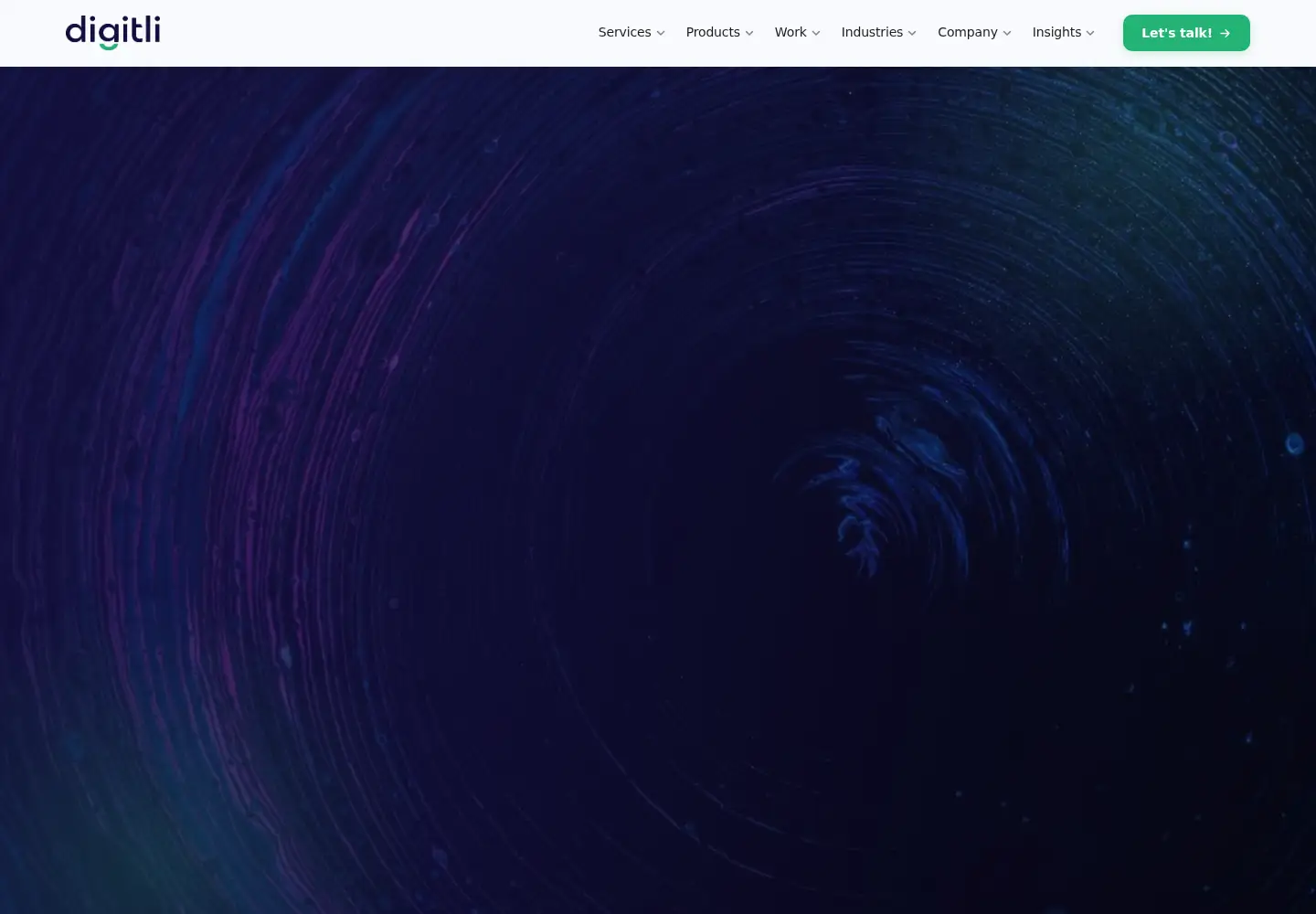Viewport: 1316px width, 914px height.
Task: Open the Products menu
Action: (719, 32)
